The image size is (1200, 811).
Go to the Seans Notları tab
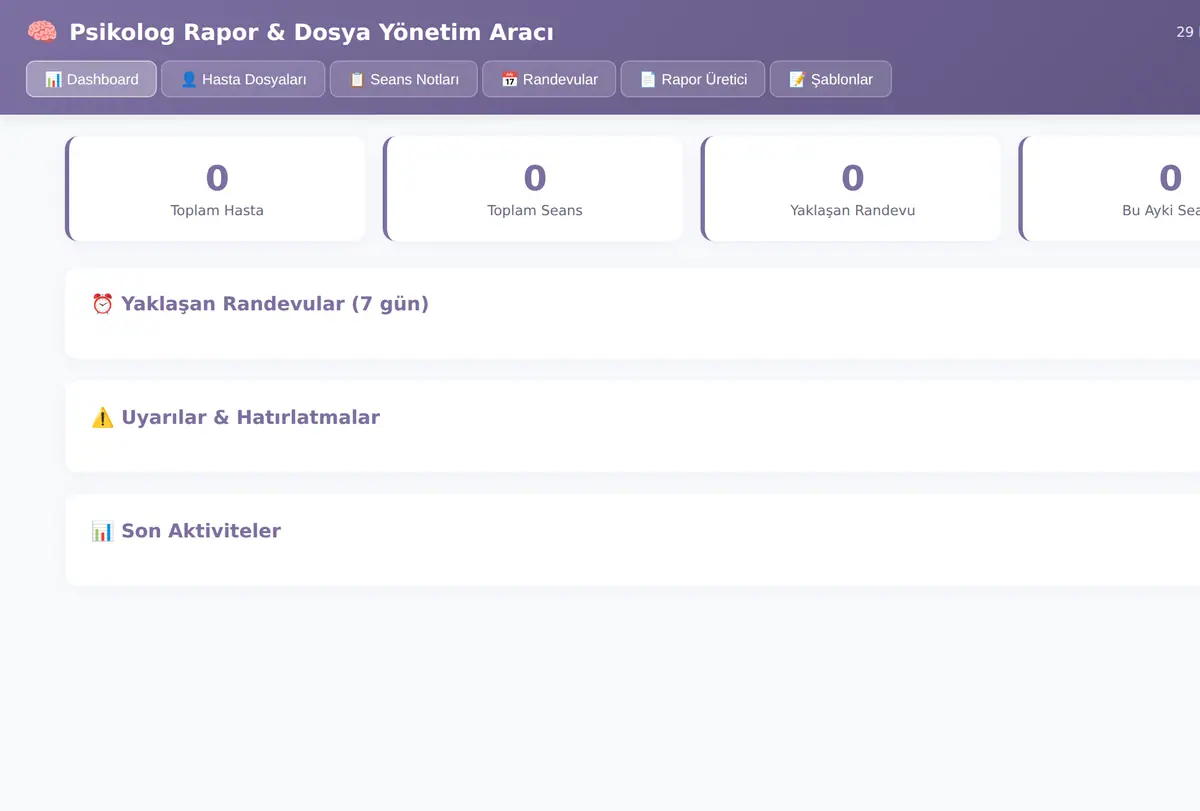point(403,79)
